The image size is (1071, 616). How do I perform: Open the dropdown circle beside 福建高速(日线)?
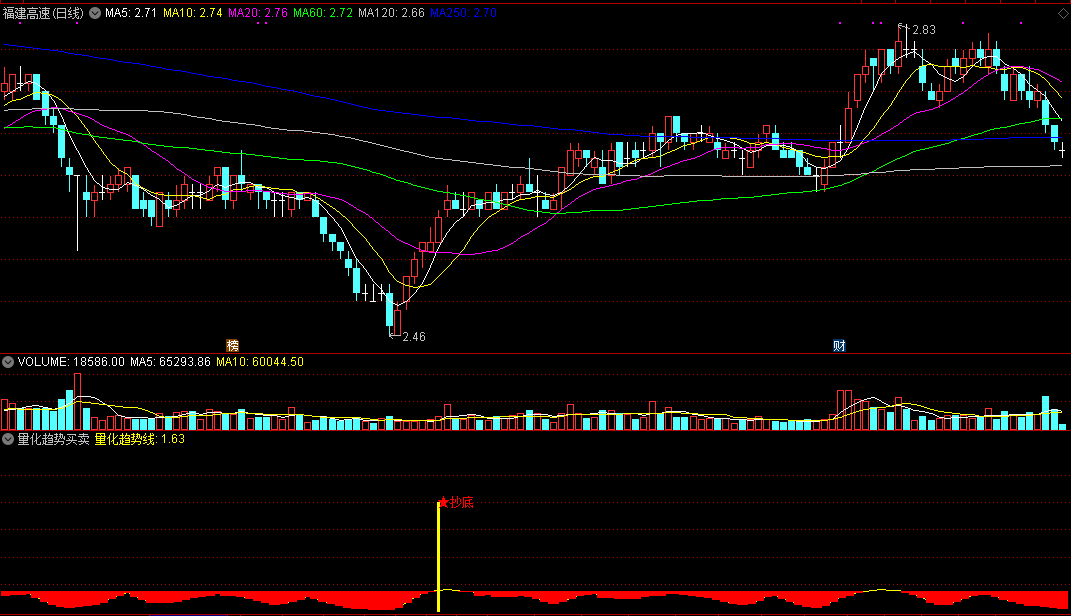95,13
